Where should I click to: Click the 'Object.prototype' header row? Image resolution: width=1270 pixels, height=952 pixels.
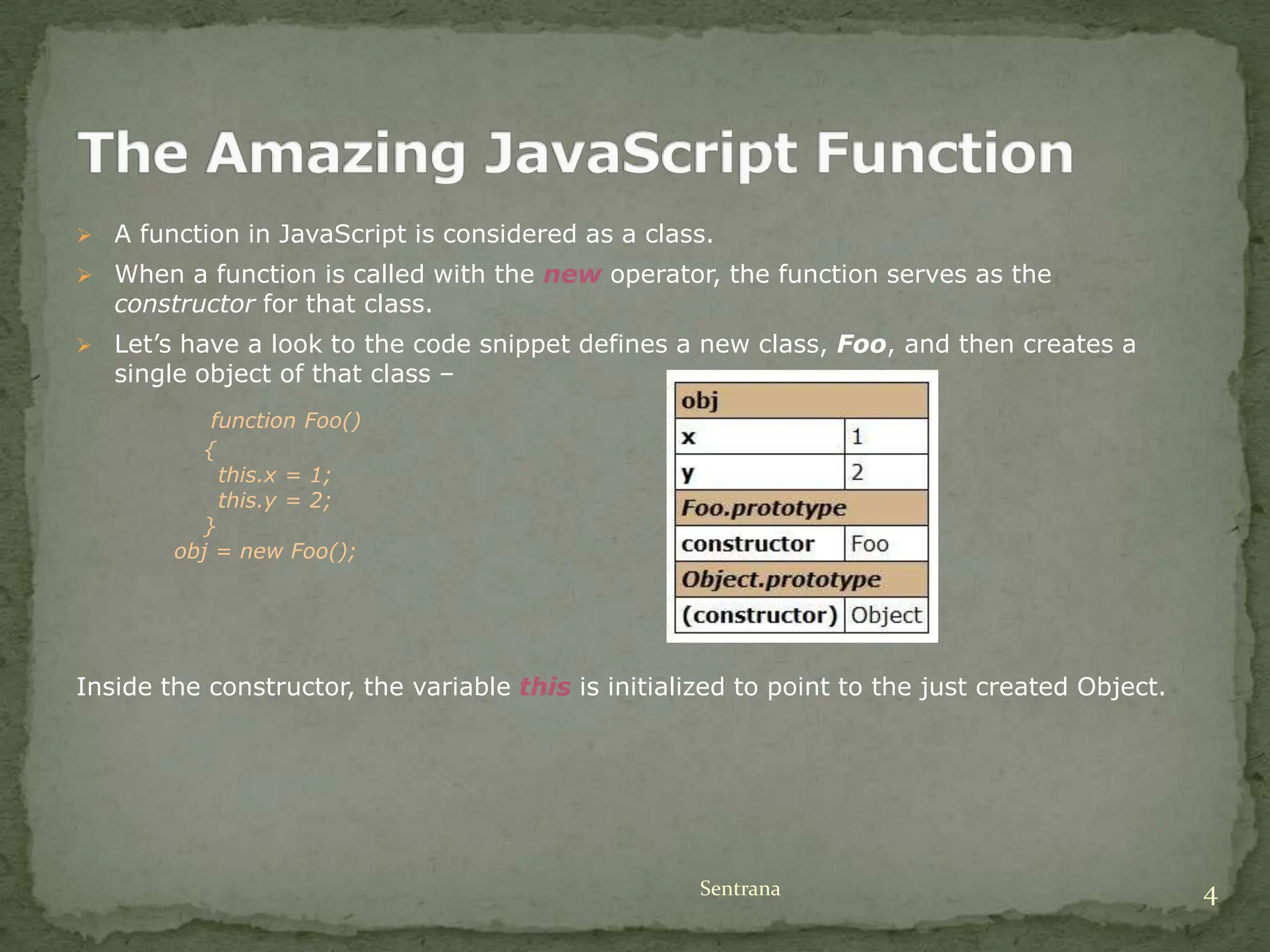pyautogui.click(x=801, y=580)
